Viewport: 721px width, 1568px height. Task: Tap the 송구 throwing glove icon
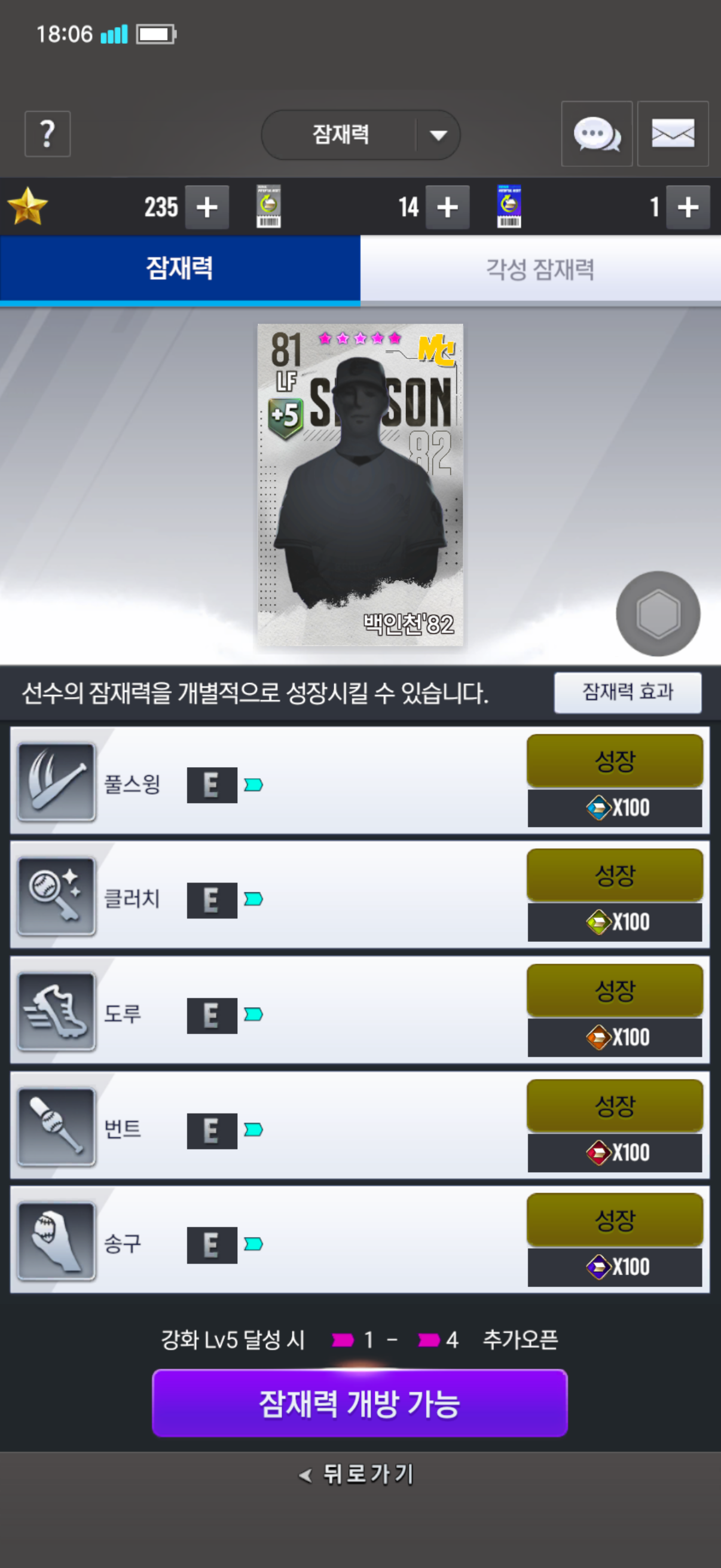pyautogui.click(x=57, y=1241)
